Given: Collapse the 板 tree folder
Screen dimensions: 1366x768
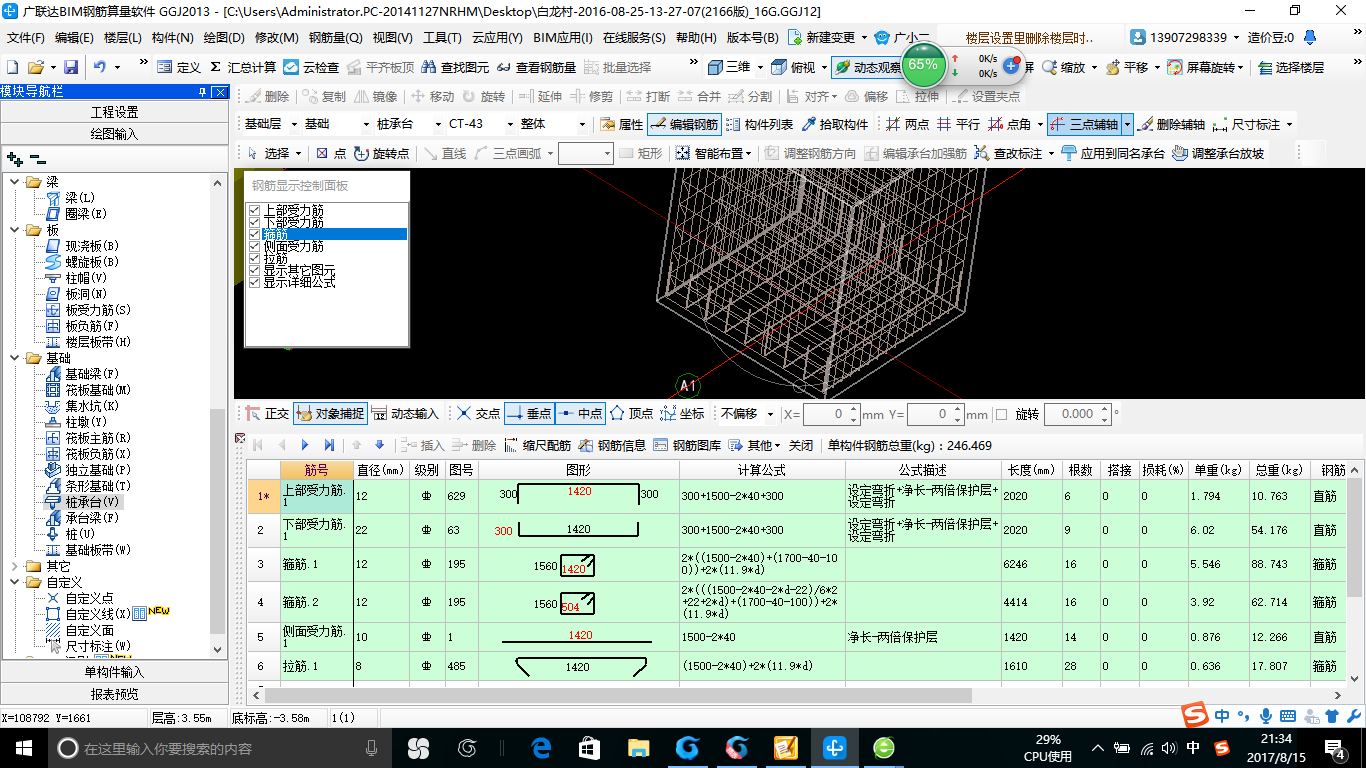Looking at the screenshot, I should (15, 230).
